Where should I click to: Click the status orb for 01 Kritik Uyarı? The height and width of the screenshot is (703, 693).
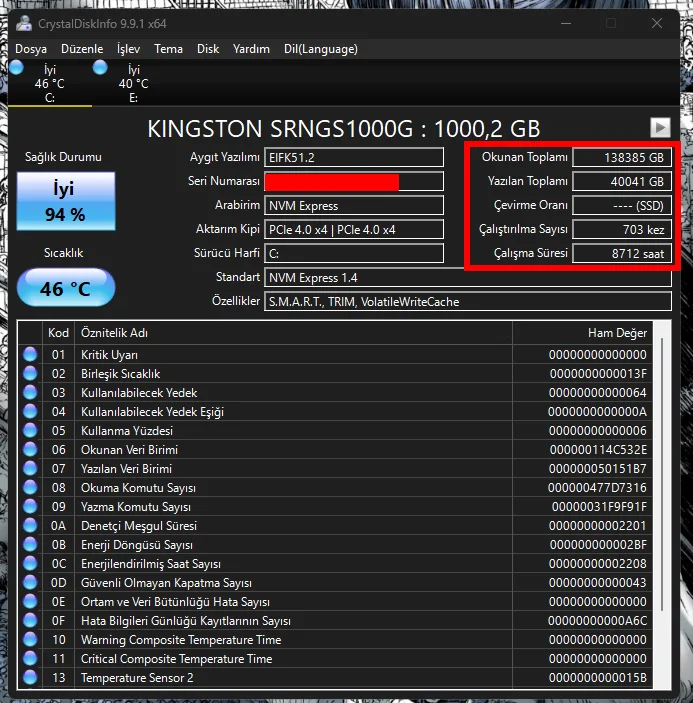coord(30,354)
